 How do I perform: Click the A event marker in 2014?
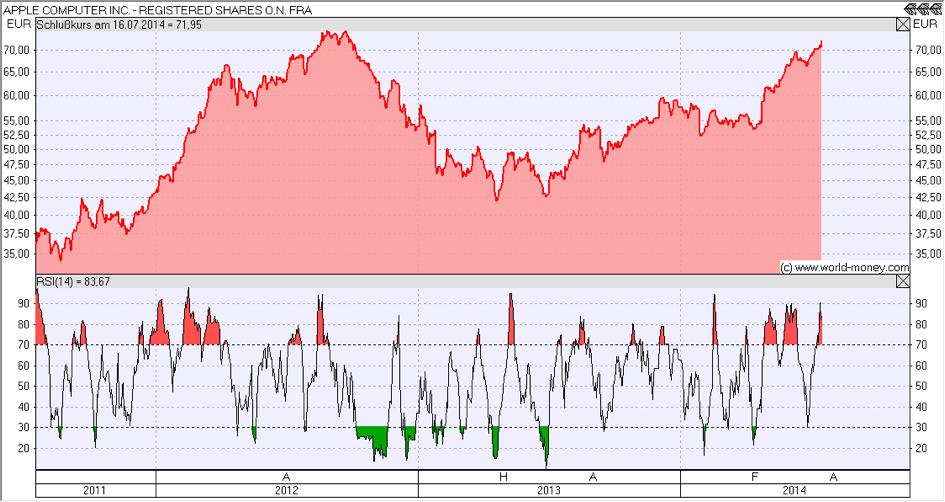(834, 477)
